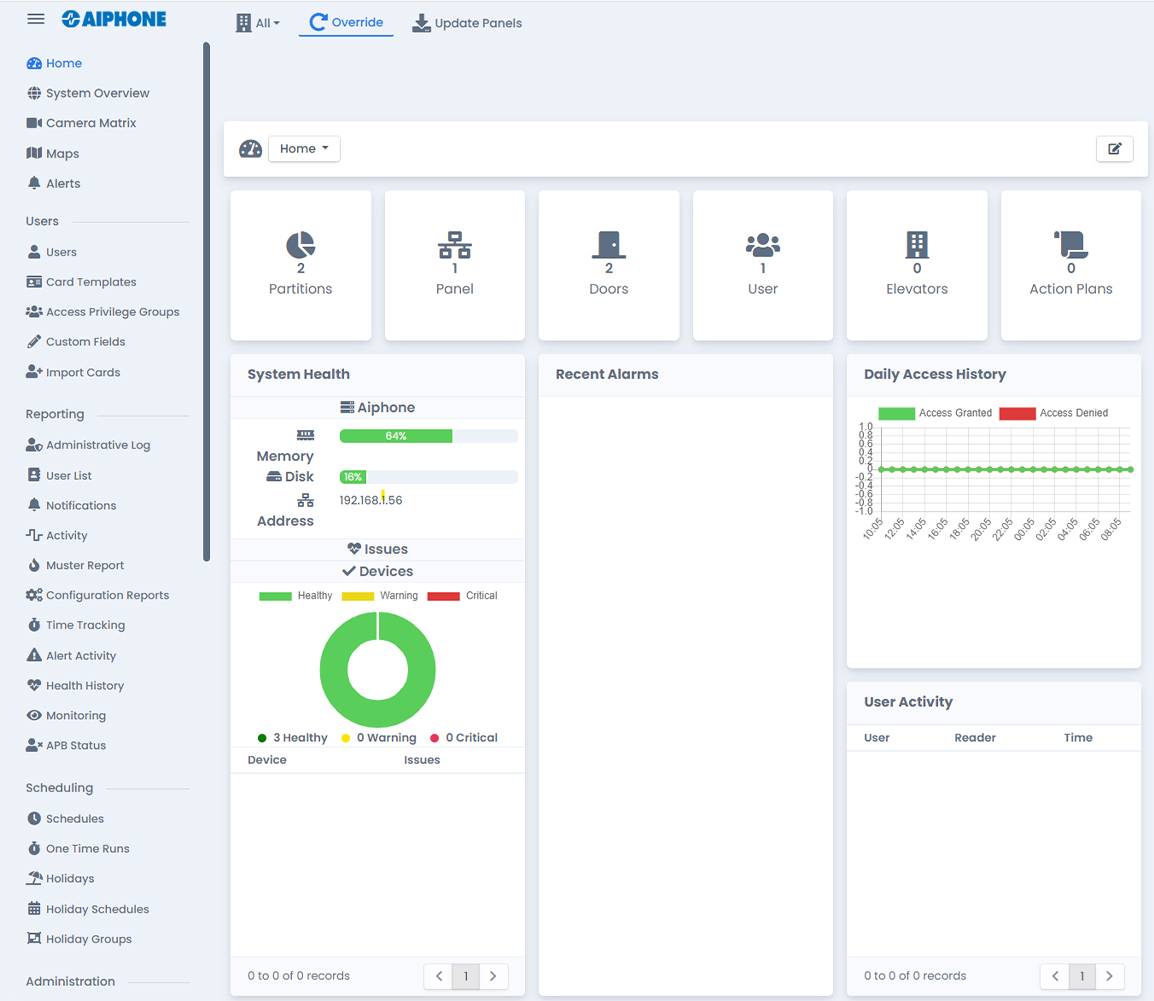Screen dimensions: 1154x1001
Task: Click the Memory usage progress bar
Action: [428, 436]
